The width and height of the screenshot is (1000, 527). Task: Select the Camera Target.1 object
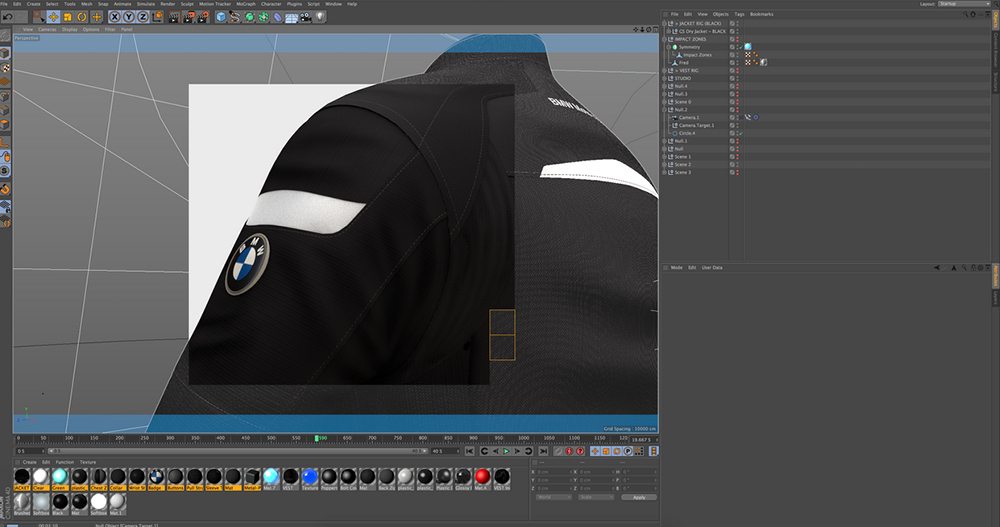[696, 126]
